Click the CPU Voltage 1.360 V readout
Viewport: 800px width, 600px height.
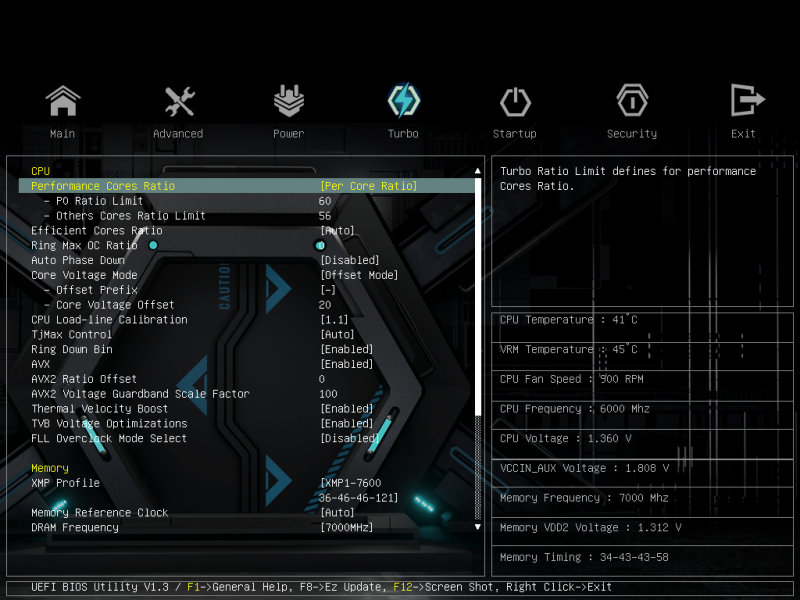pos(565,438)
